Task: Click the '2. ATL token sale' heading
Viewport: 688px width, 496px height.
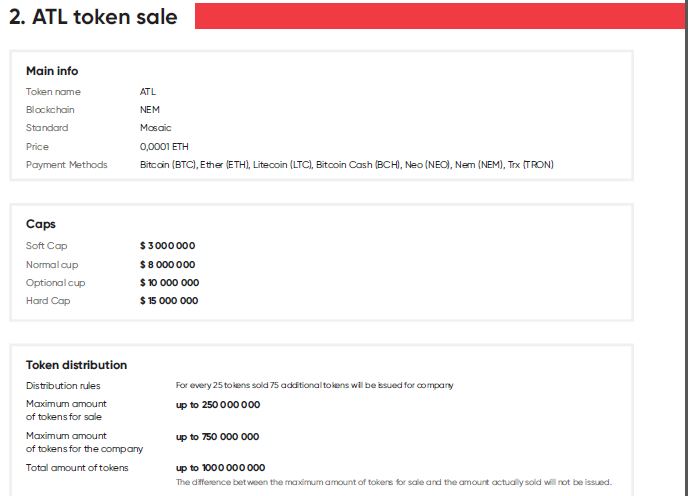Action: click(93, 17)
